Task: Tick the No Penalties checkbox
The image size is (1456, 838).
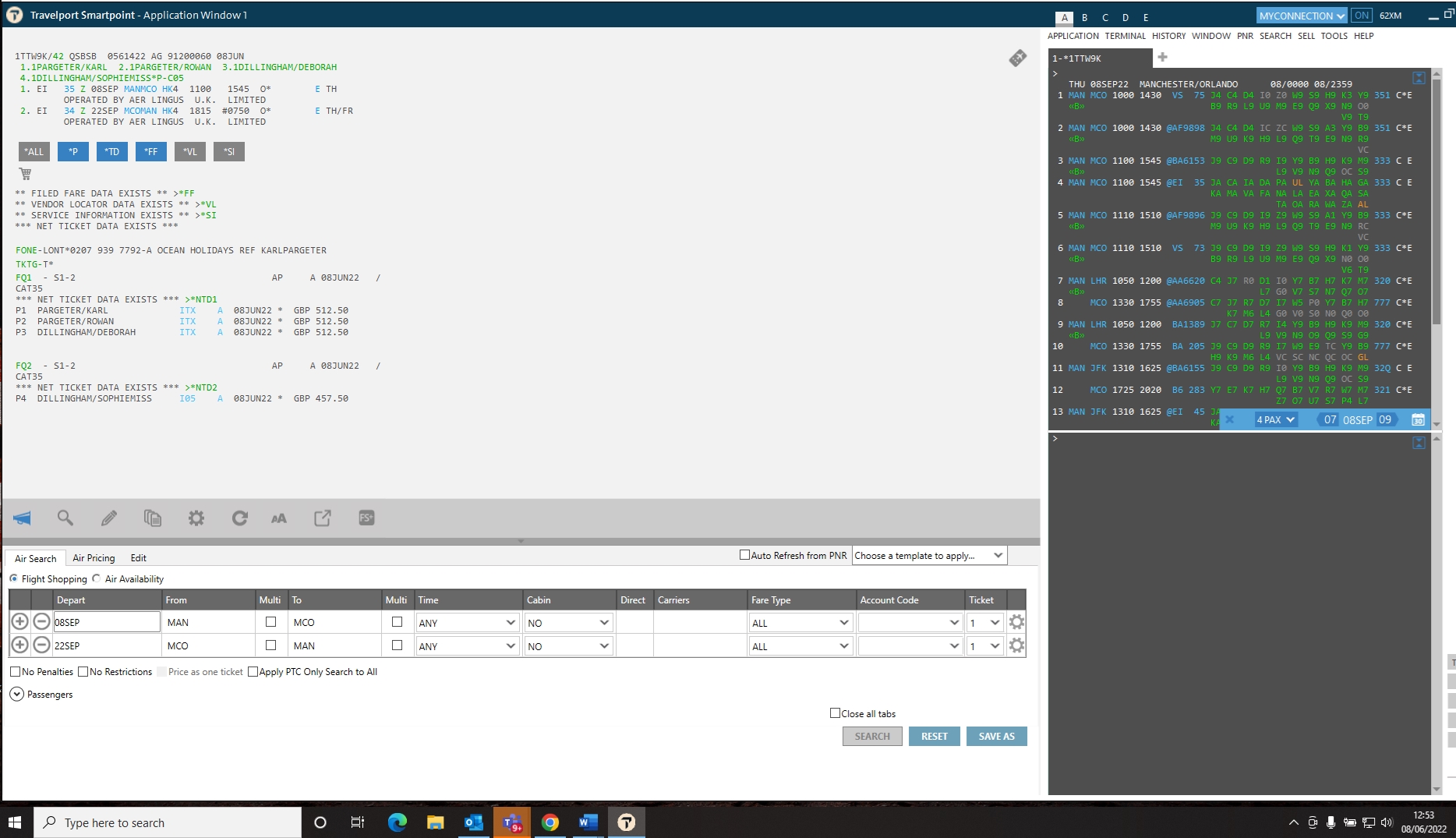Action: pyautogui.click(x=15, y=671)
